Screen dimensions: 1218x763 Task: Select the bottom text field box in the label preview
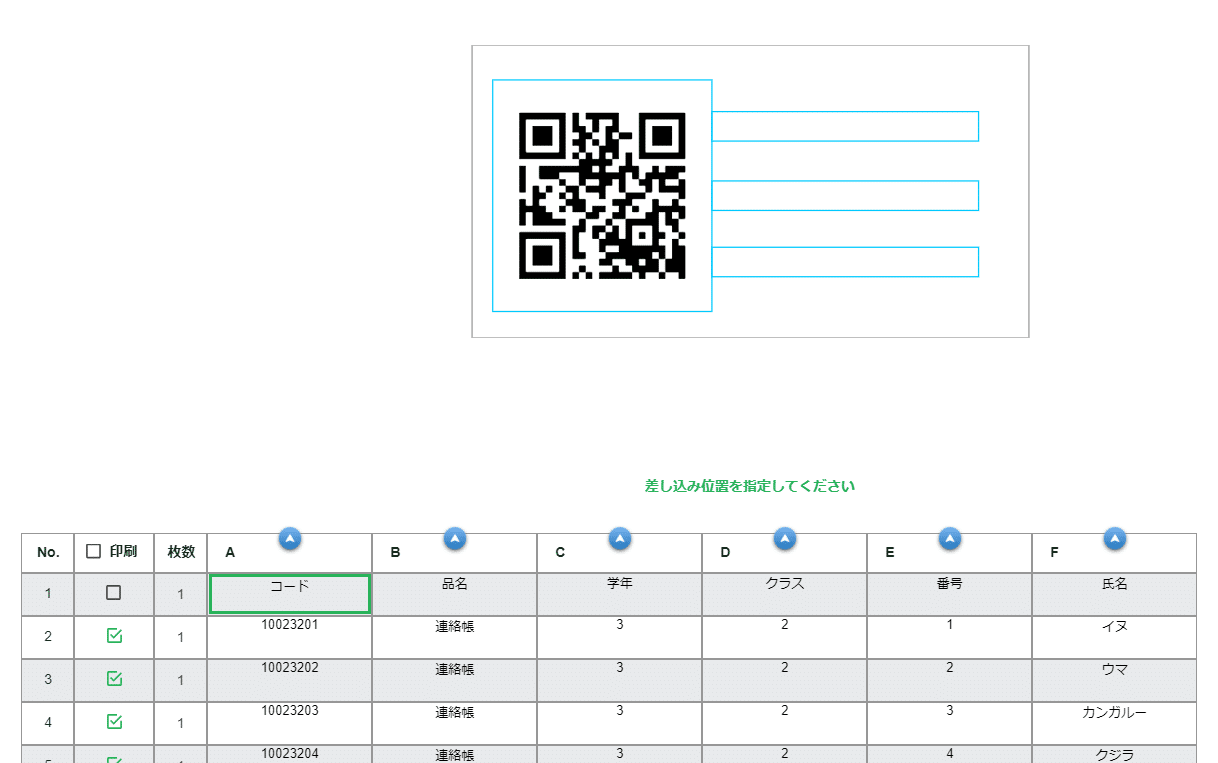[x=845, y=261]
